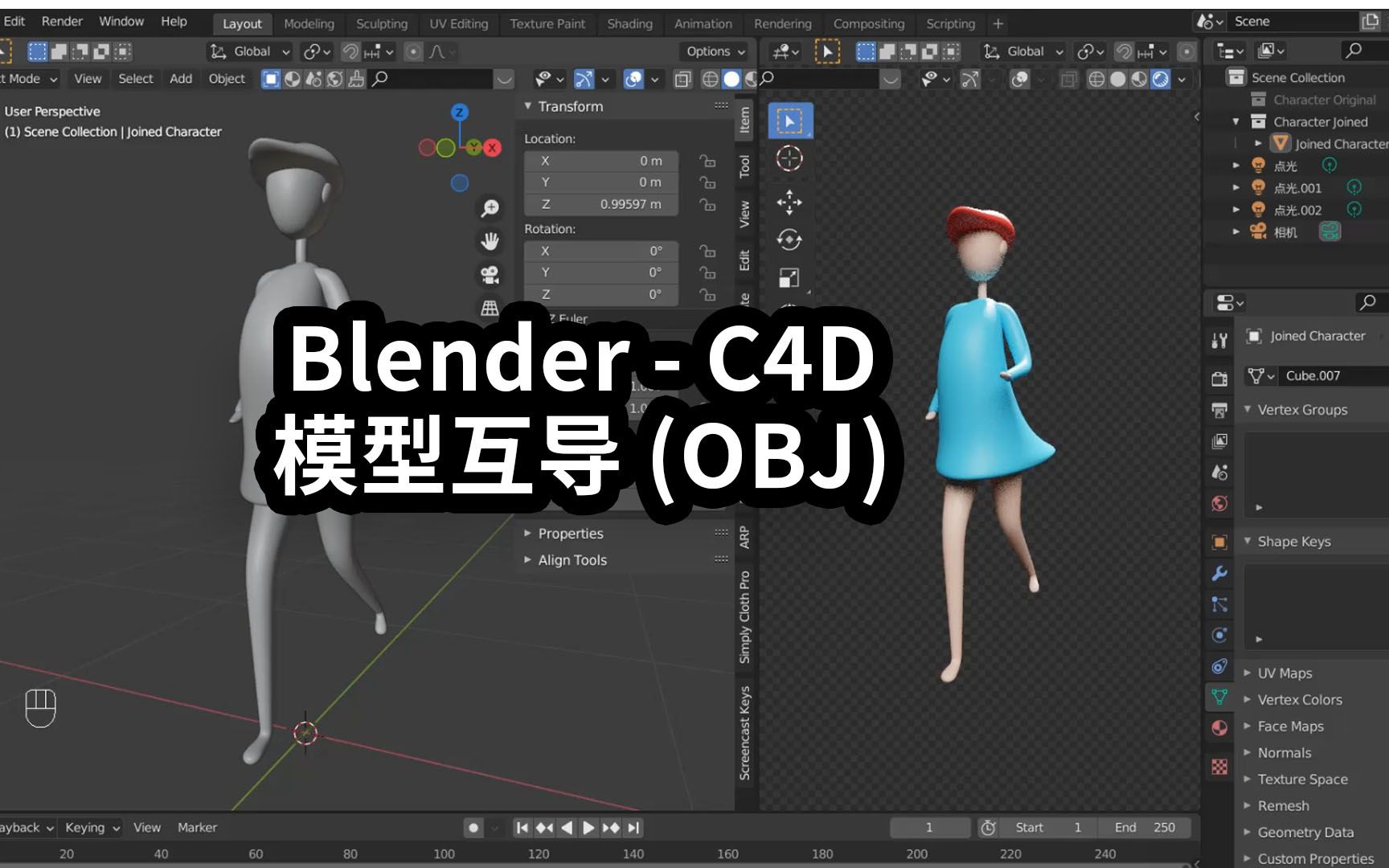The width and height of the screenshot is (1389, 868).
Task: Select the Modifier Properties wrench icon
Action: click(1219, 572)
